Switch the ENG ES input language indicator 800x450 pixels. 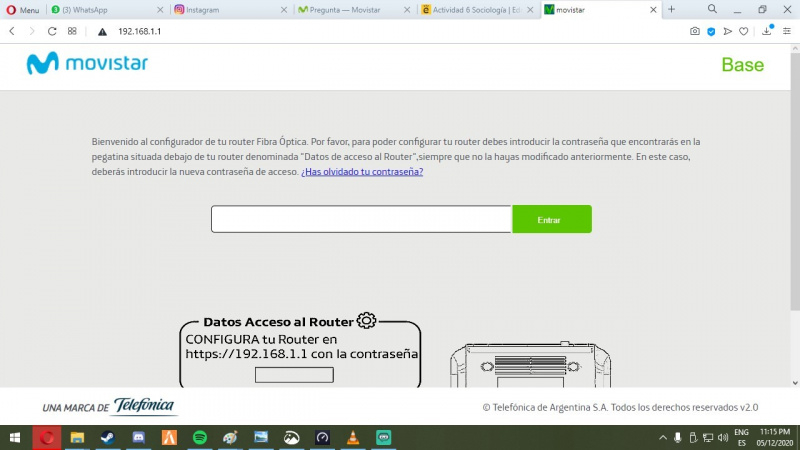tap(741, 438)
